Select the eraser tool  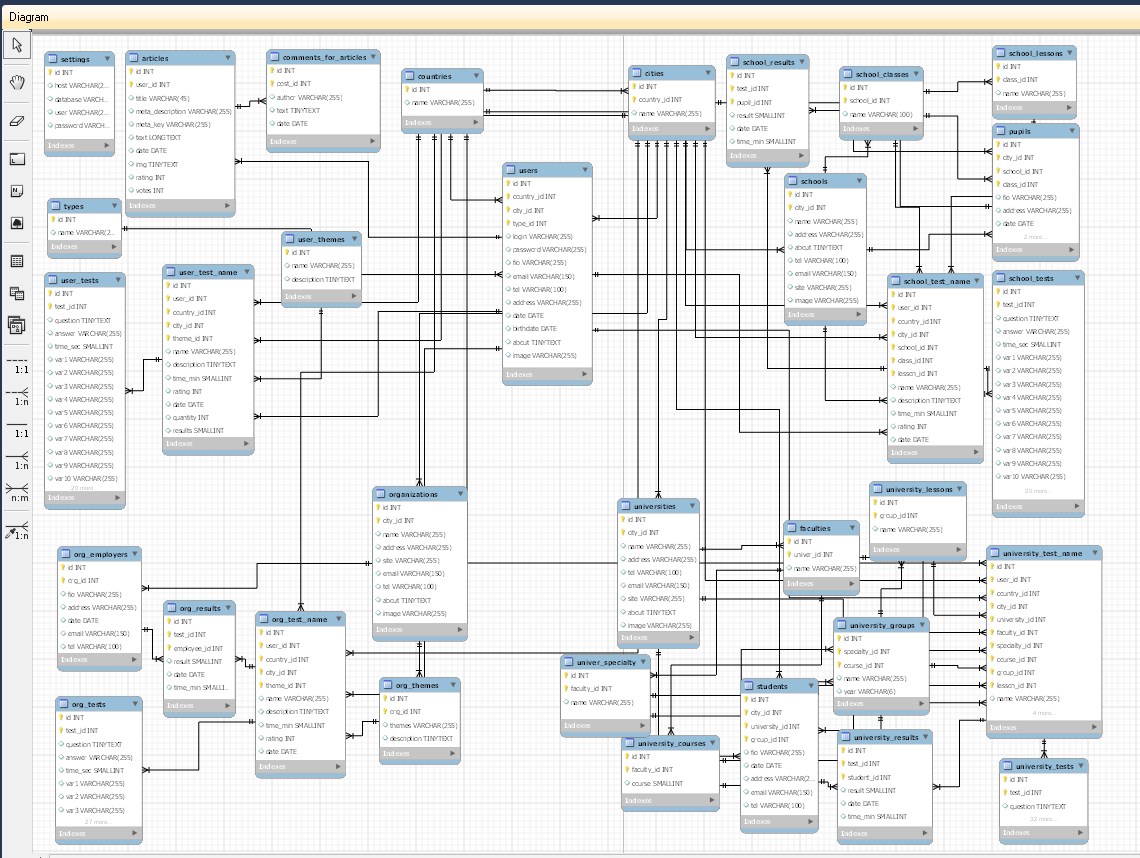tap(17, 120)
